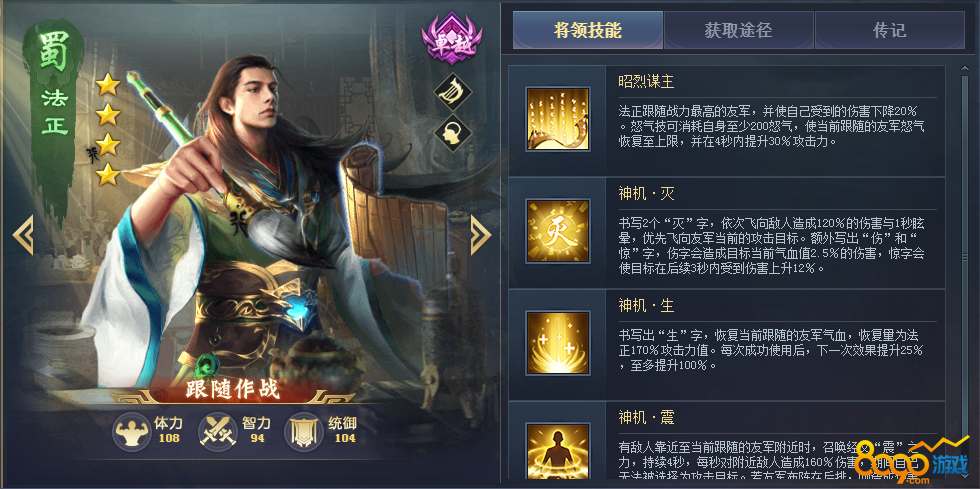Image resolution: width=980 pixels, height=489 pixels.
Task: Select the 神机·灭 skill icon
Action: click(x=558, y=231)
